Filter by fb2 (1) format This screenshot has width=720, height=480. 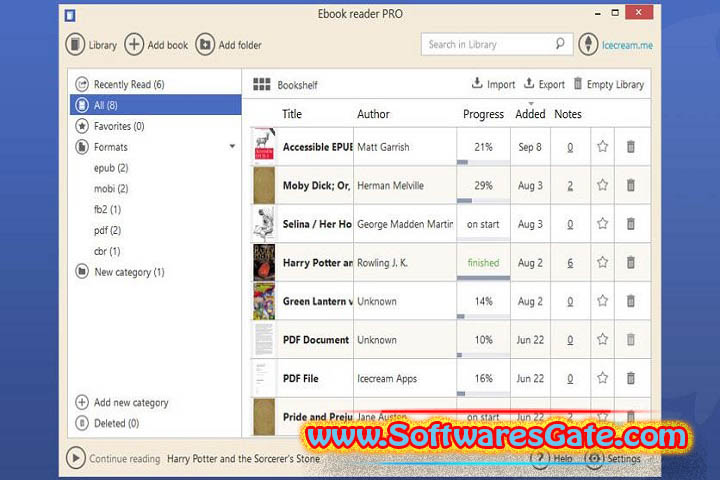[107, 209]
